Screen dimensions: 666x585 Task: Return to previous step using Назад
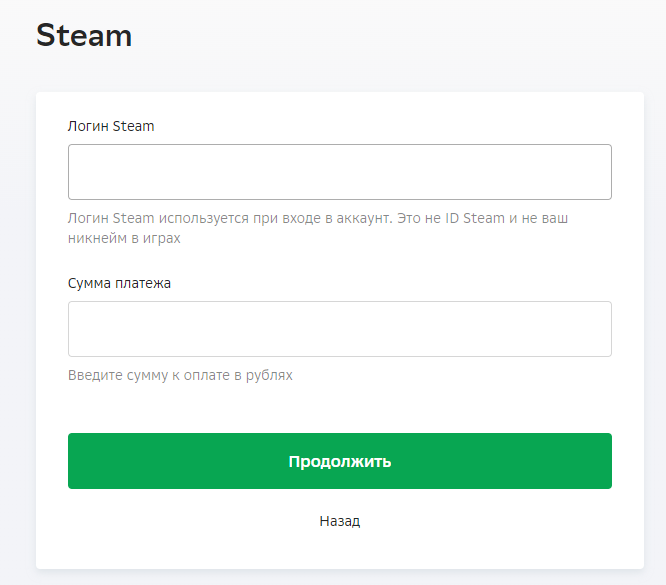click(x=340, y=521)
